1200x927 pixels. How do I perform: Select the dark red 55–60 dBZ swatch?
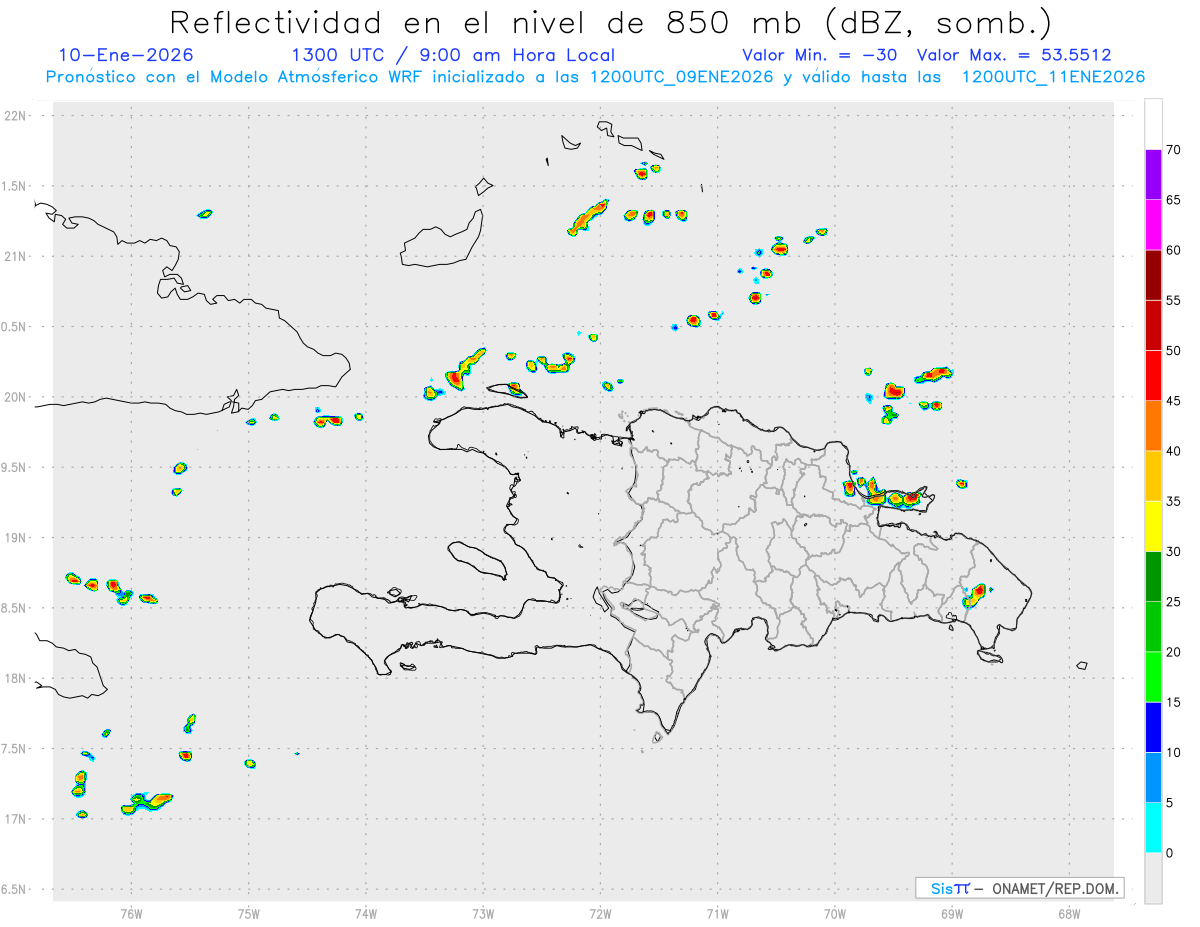pos(1153,275)
